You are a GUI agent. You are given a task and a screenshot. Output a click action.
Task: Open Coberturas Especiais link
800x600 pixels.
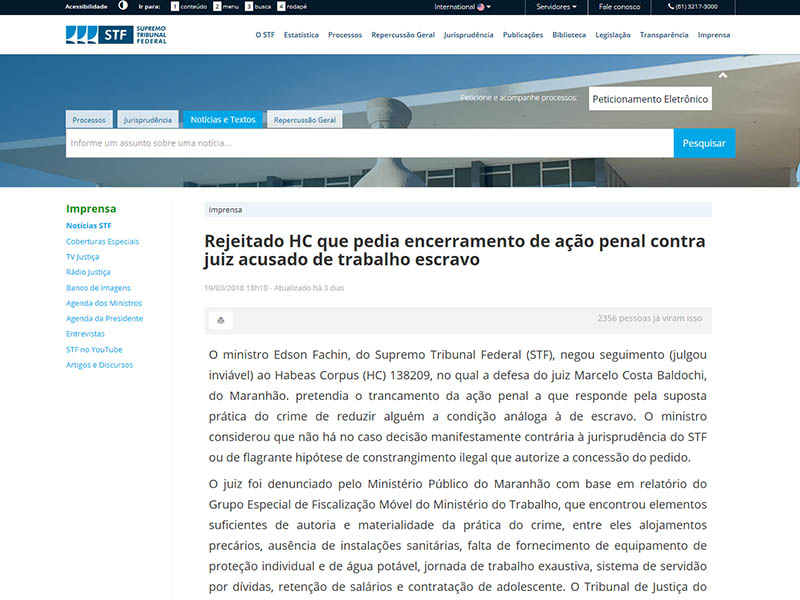(x=102, y=241)
